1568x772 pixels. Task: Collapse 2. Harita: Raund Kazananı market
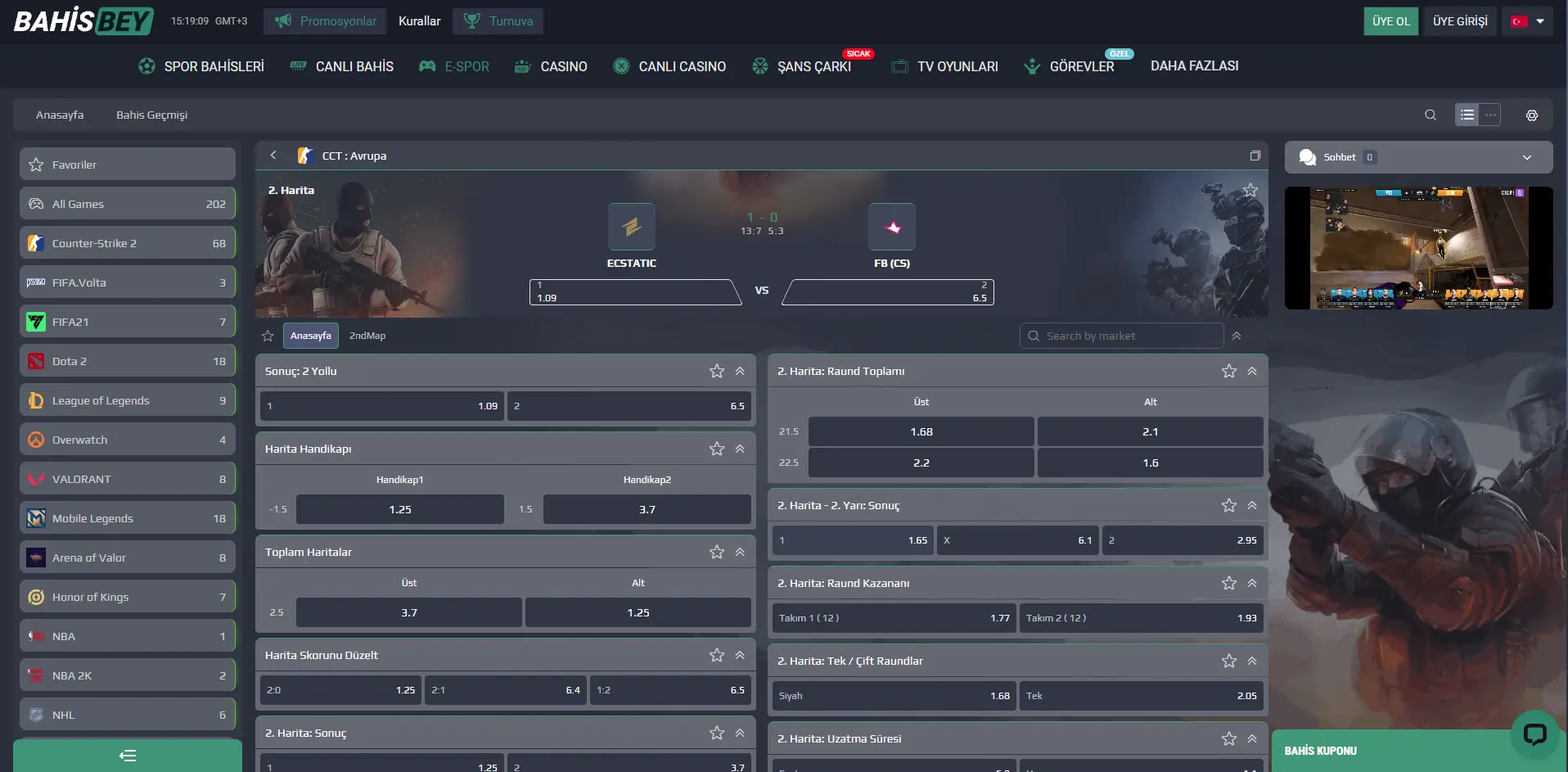1252,583
